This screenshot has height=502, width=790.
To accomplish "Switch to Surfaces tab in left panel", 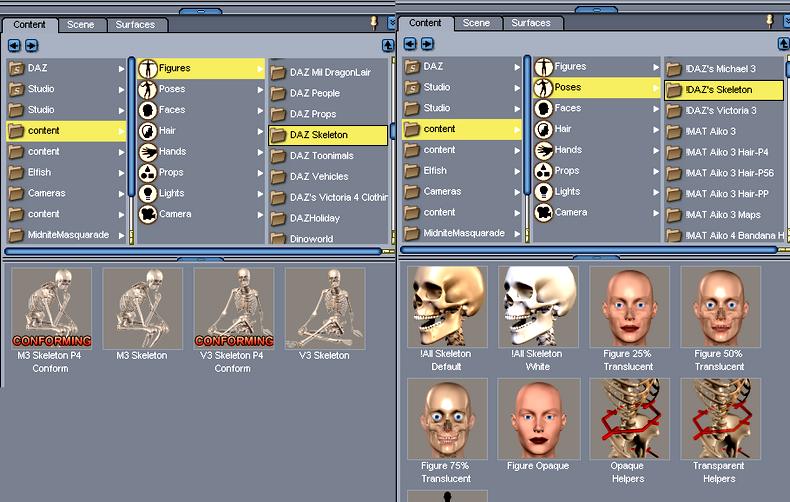I will click(135, 25).
